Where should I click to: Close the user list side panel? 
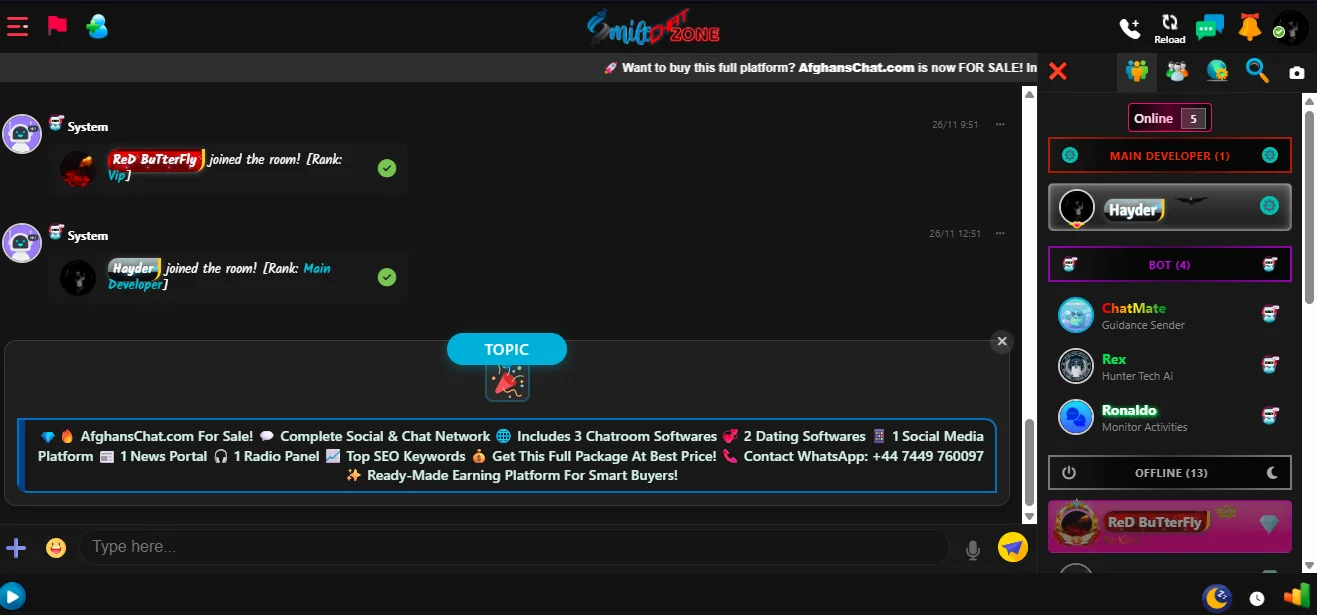[1058, 71]
